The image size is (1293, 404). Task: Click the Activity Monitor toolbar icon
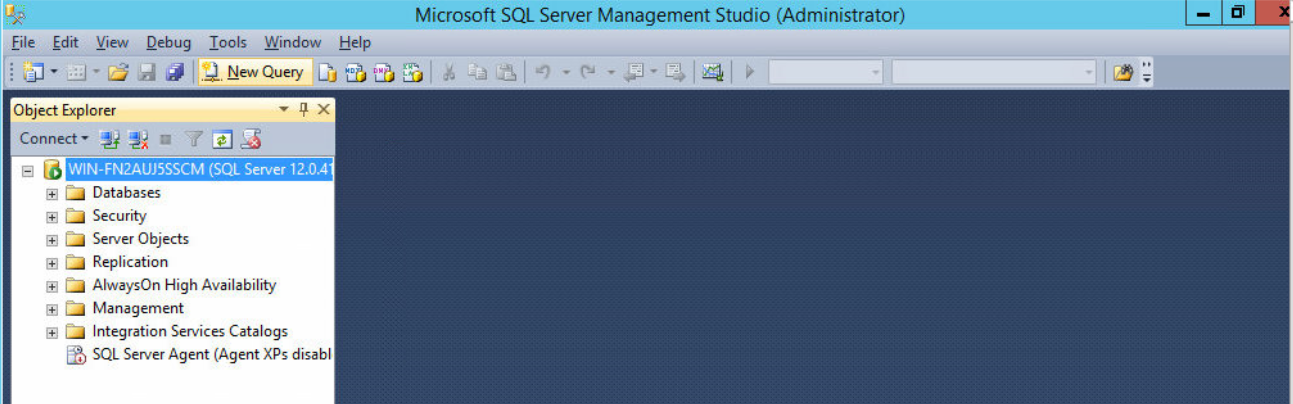pyautogui.click(x=711, y=72)
